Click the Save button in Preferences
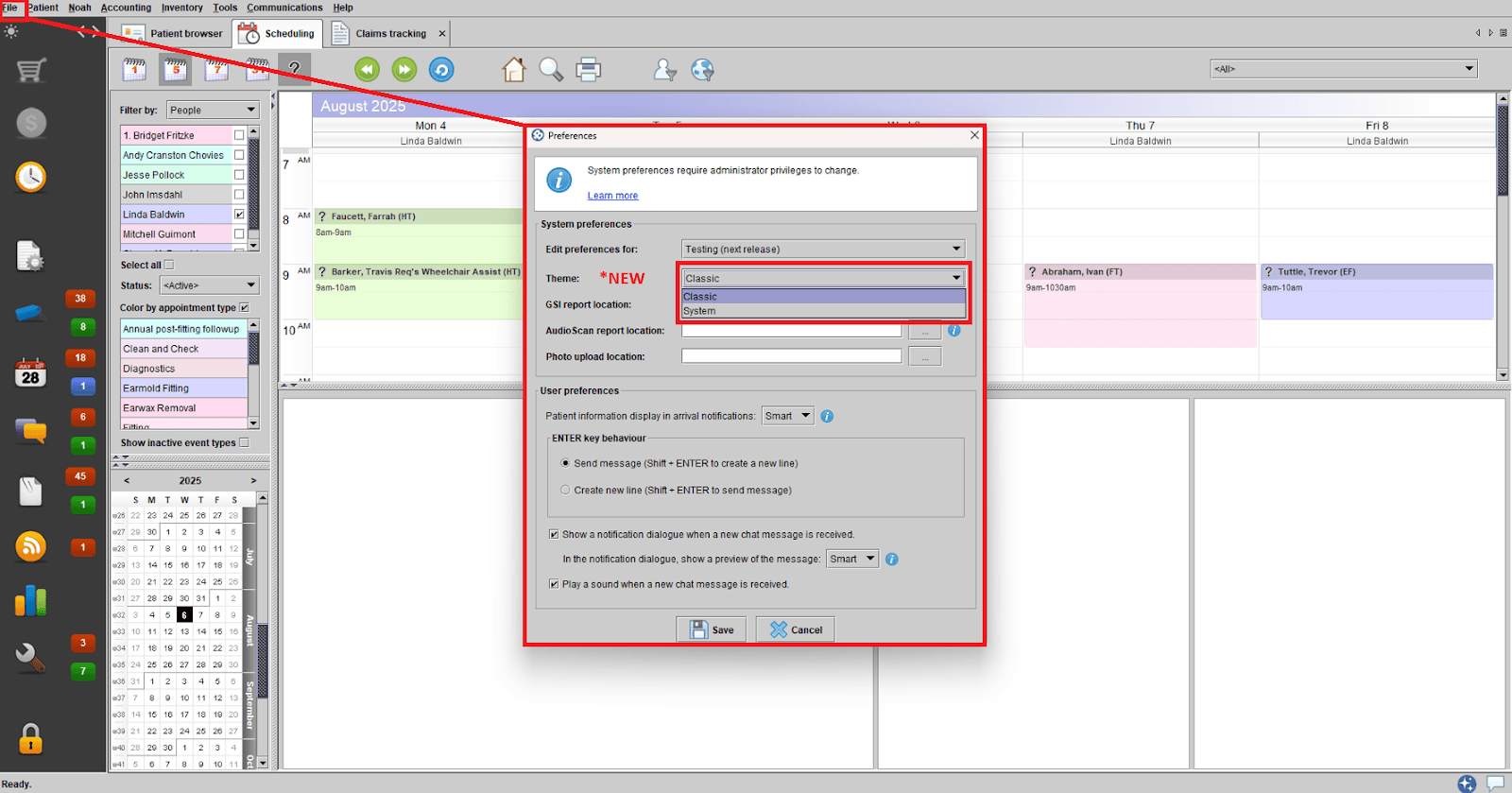Viewport: 1512px width, 793px height. click(711, 629)
